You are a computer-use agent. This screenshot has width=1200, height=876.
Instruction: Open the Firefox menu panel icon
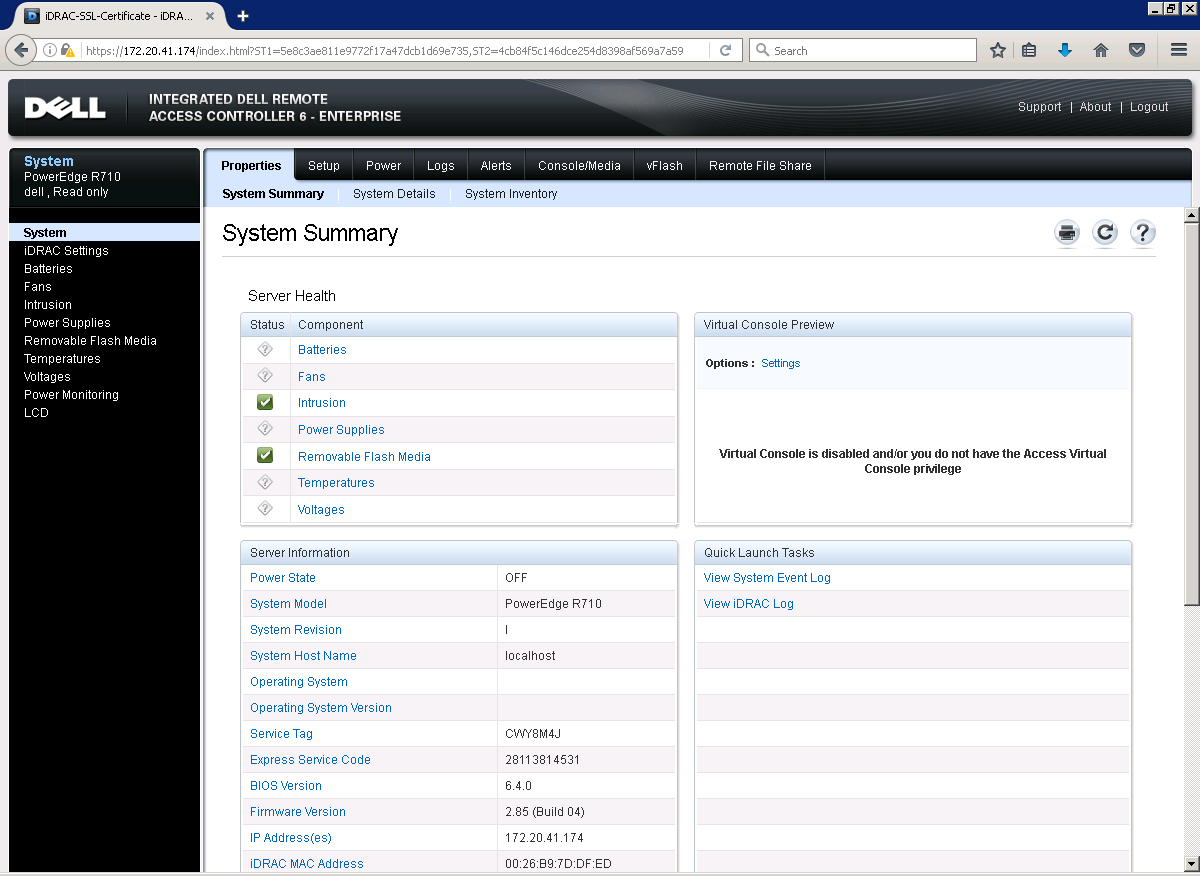(x=1176, y=50)
